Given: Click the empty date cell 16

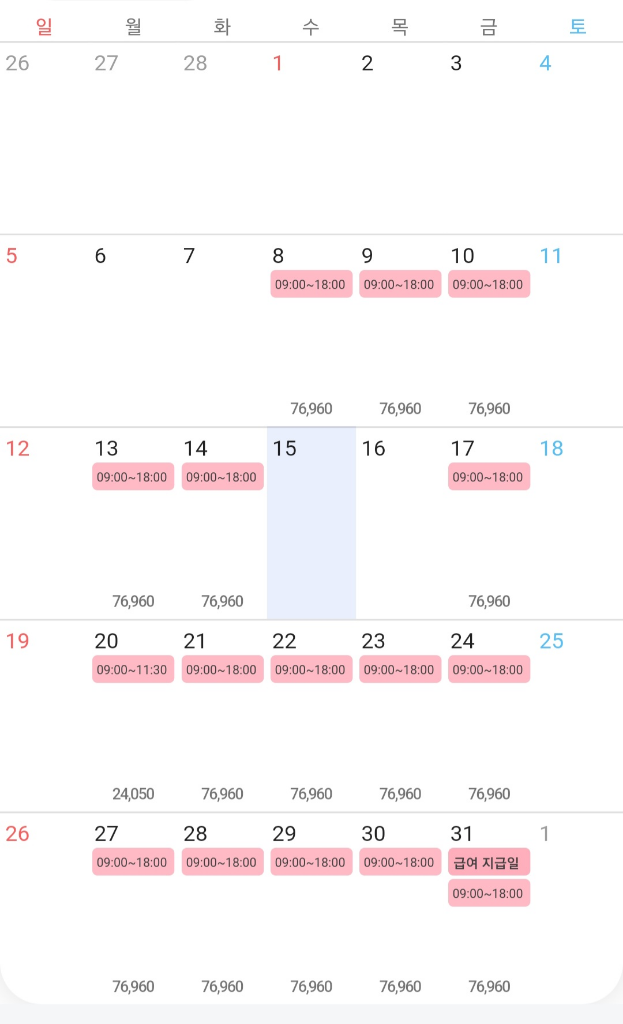Looking at the screenshot, I should coord(400,523).
